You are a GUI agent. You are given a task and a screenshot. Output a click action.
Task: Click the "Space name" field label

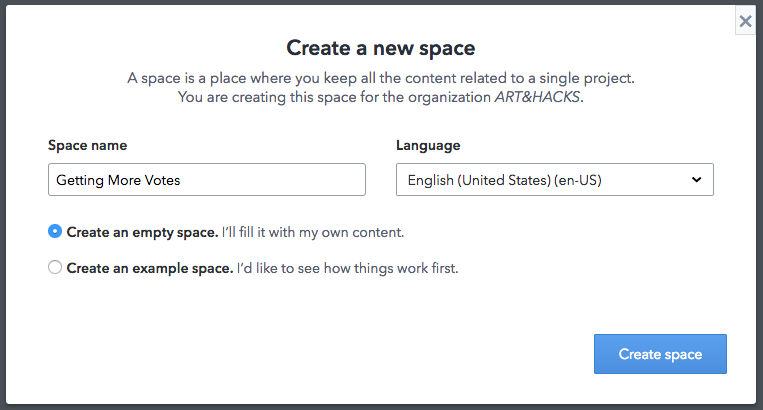click(x=88, y=145)
